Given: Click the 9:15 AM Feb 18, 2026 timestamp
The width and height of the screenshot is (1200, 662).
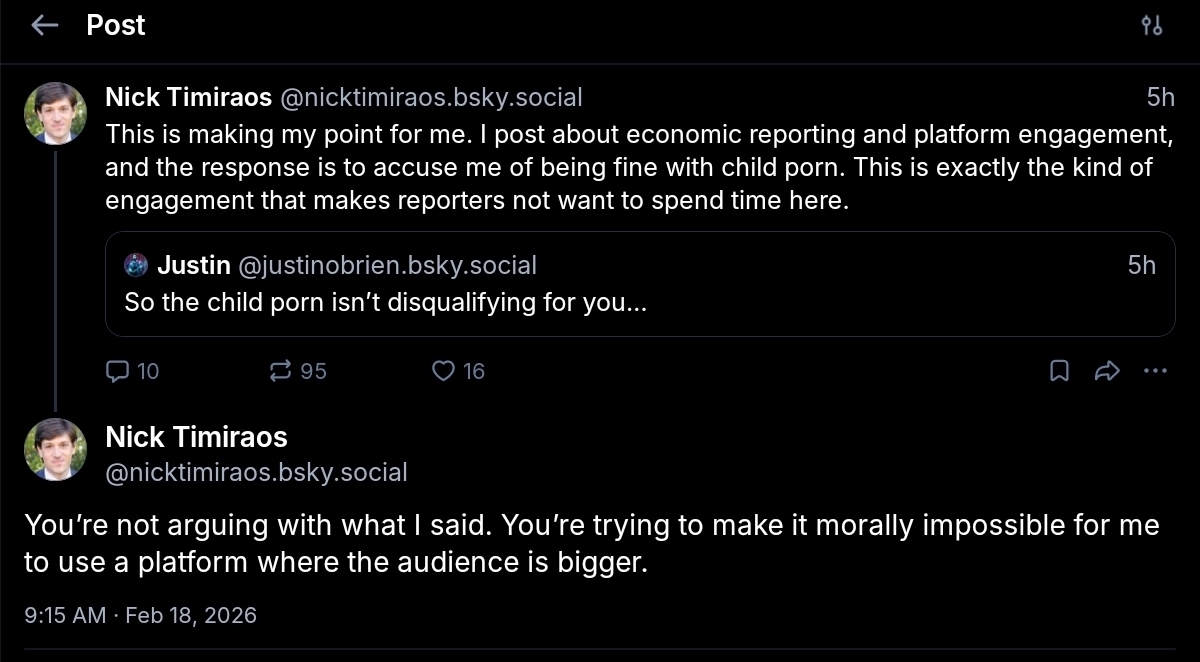Looking at the screenshot, I should 140,615.
